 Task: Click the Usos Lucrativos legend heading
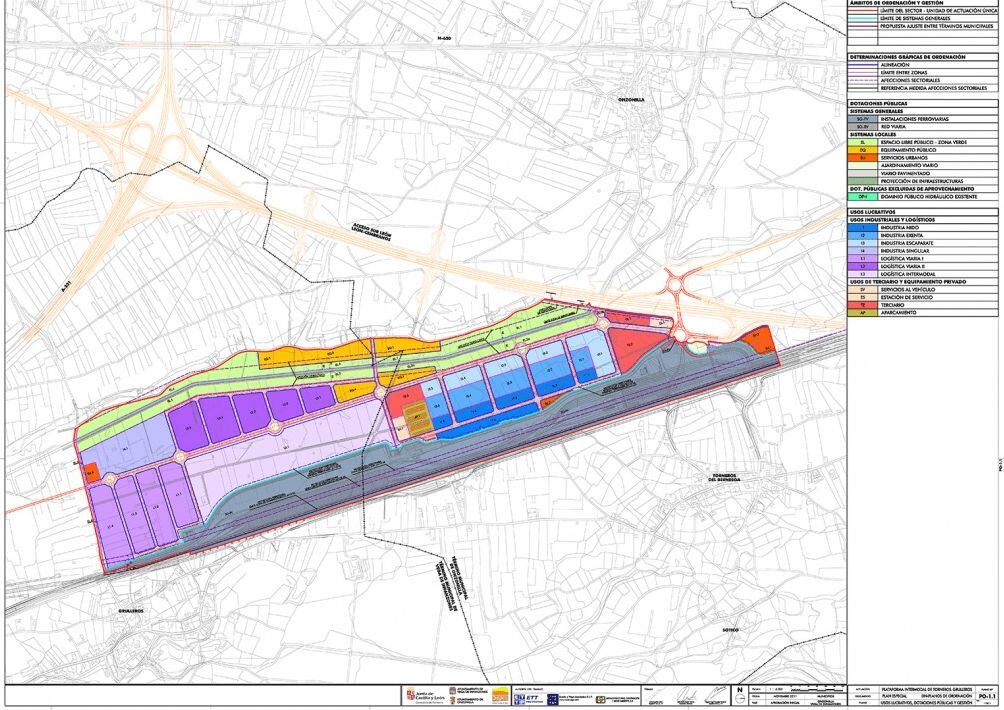[868, 211]
